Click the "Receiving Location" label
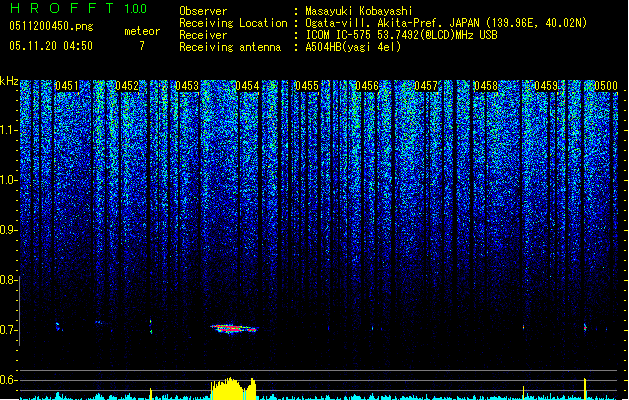The width and height of the screenshot is (629, 400). coord(233,23)
